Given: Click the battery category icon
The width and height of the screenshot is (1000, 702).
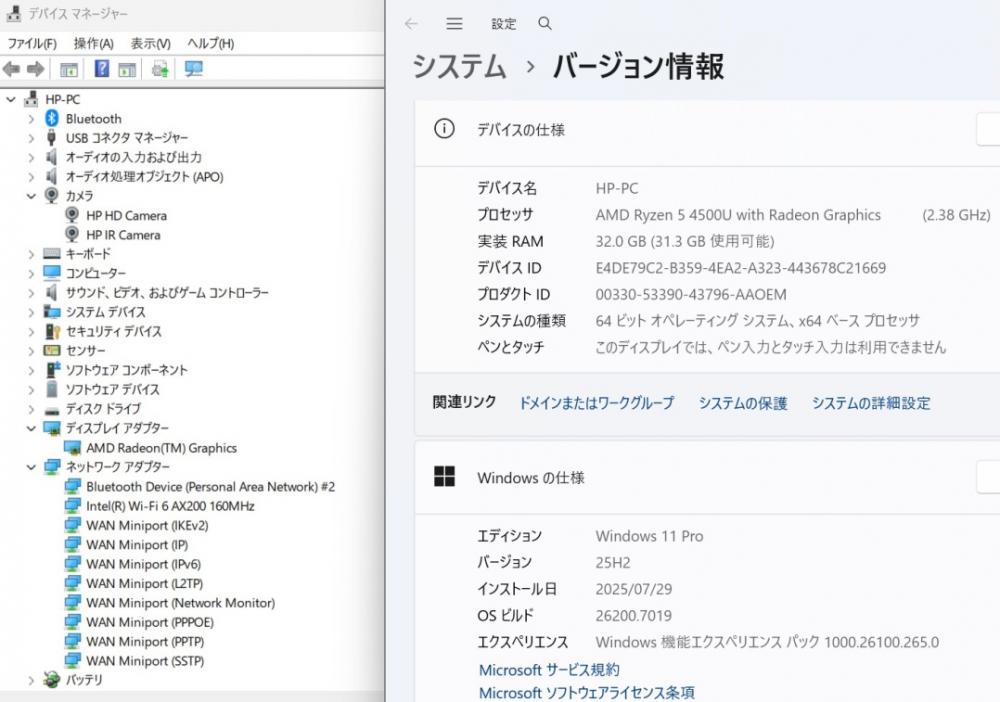Looking at the screenshot, I should 52,680.
